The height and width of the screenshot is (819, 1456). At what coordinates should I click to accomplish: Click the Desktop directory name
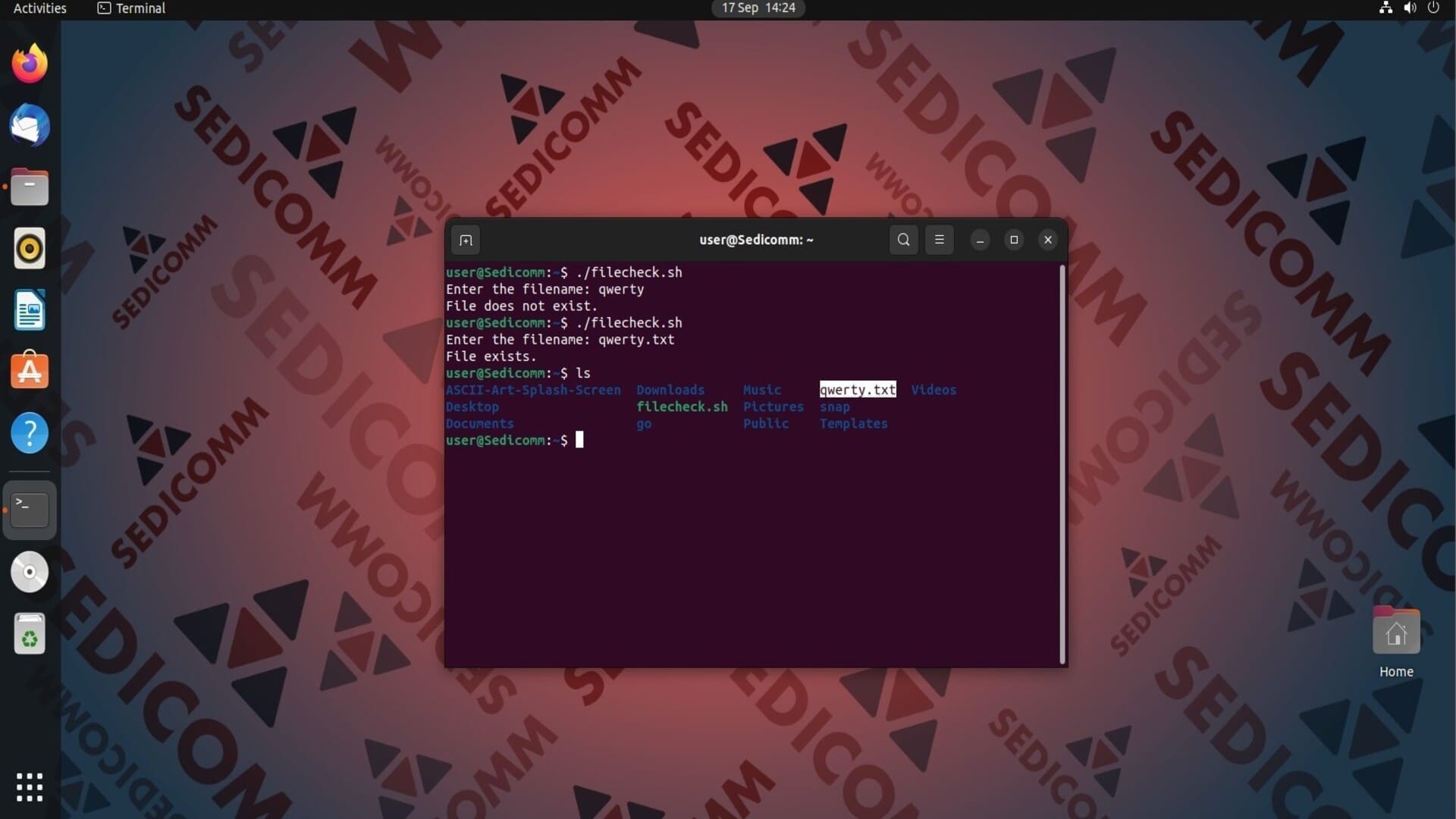(x=472, y=406)
